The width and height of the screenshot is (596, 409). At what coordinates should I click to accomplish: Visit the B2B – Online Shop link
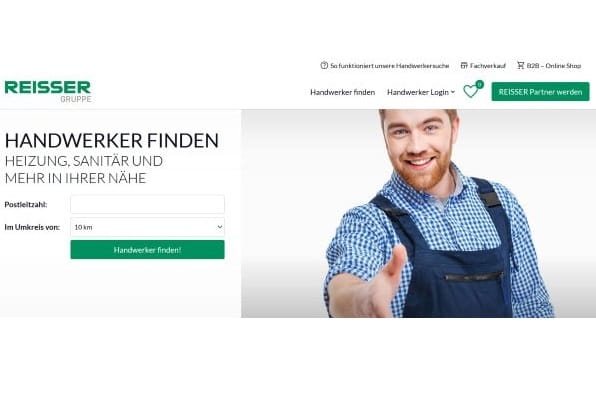coord(554,66)
